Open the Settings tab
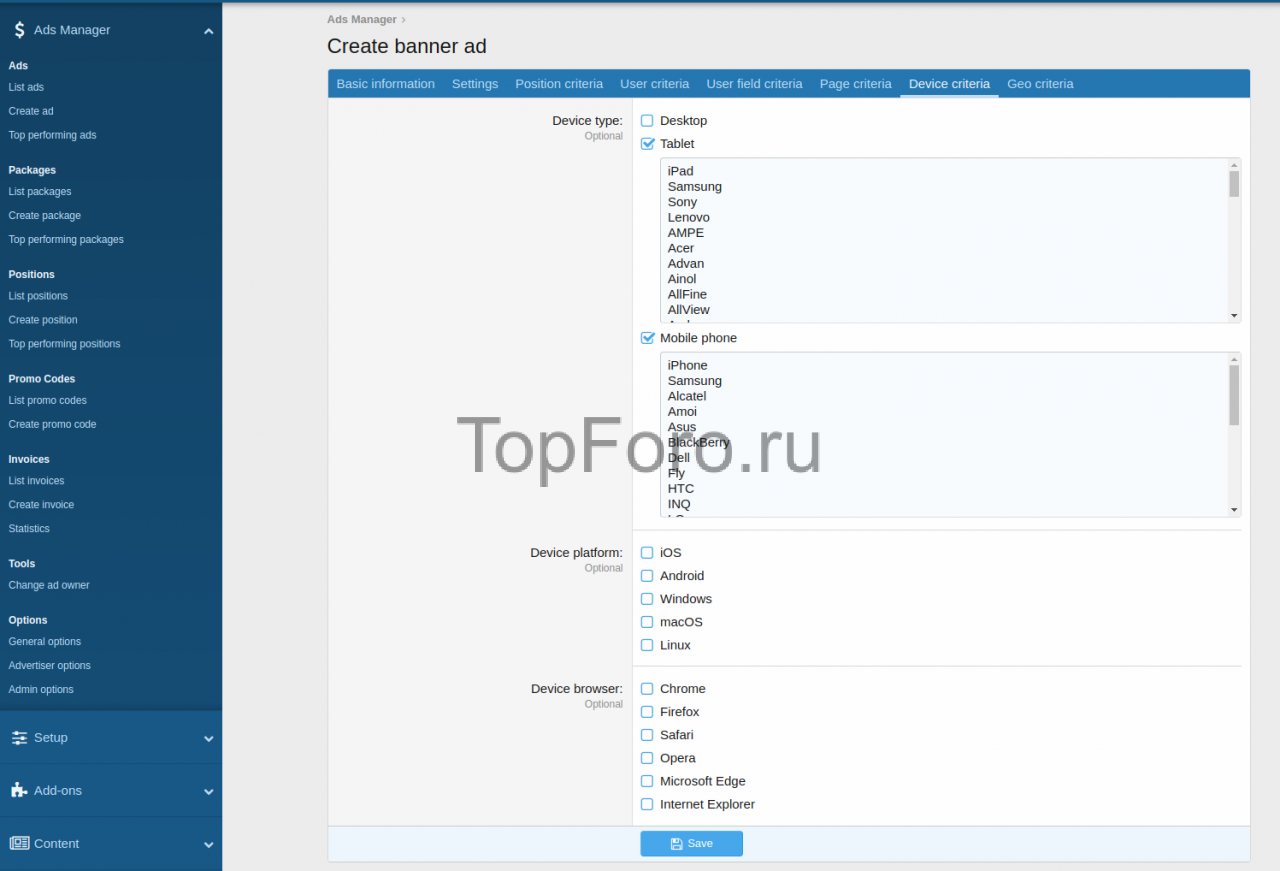This screenshot has height=871, width=1280. [x=475, y=84]
